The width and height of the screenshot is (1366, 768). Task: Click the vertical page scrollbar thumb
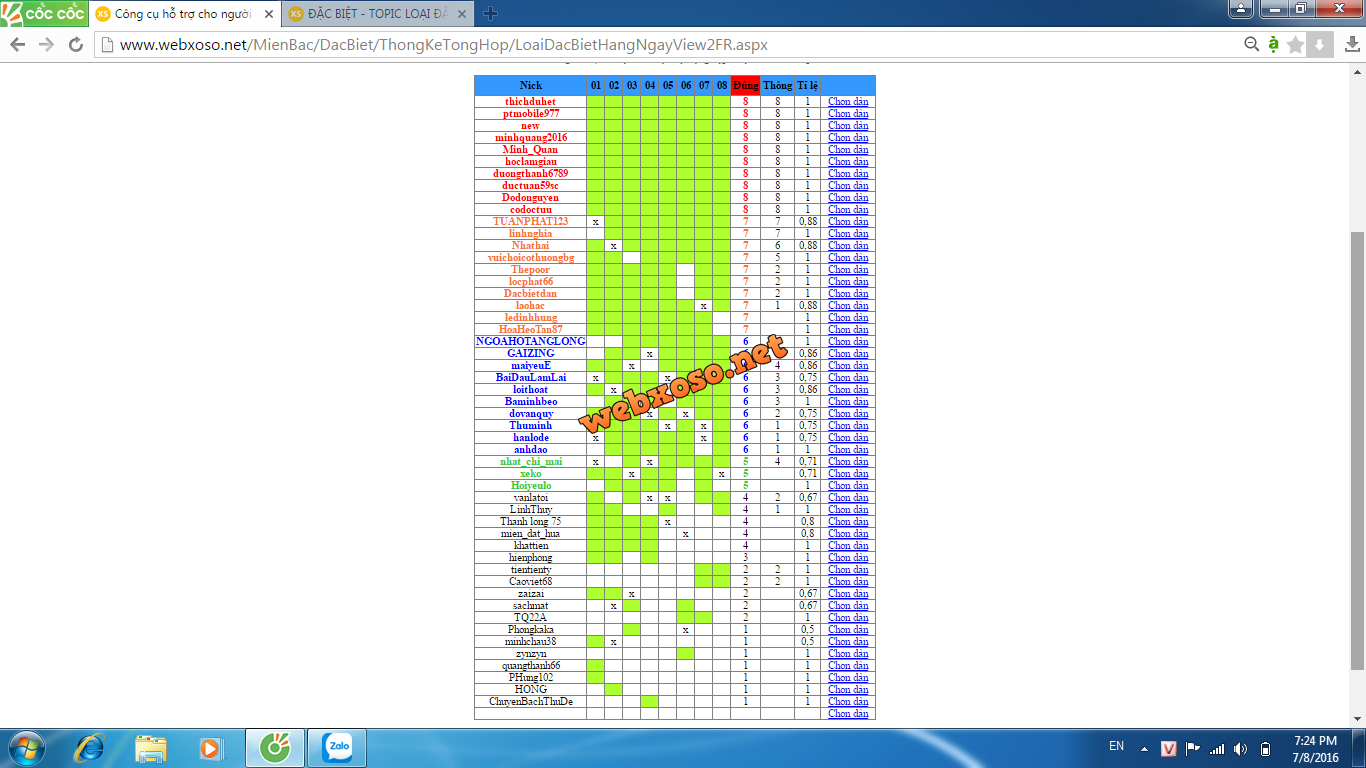click(1357, 450)
